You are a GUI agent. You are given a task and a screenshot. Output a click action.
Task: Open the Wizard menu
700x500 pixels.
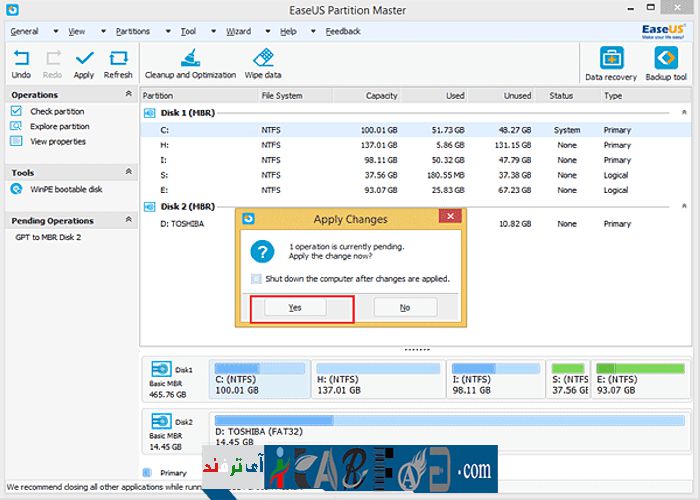(238, 31)
